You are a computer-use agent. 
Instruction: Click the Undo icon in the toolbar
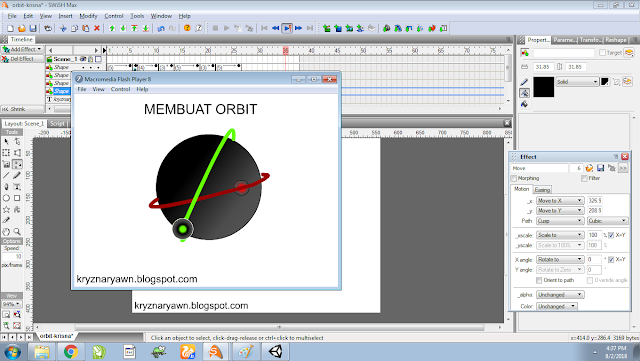(161, 28)
